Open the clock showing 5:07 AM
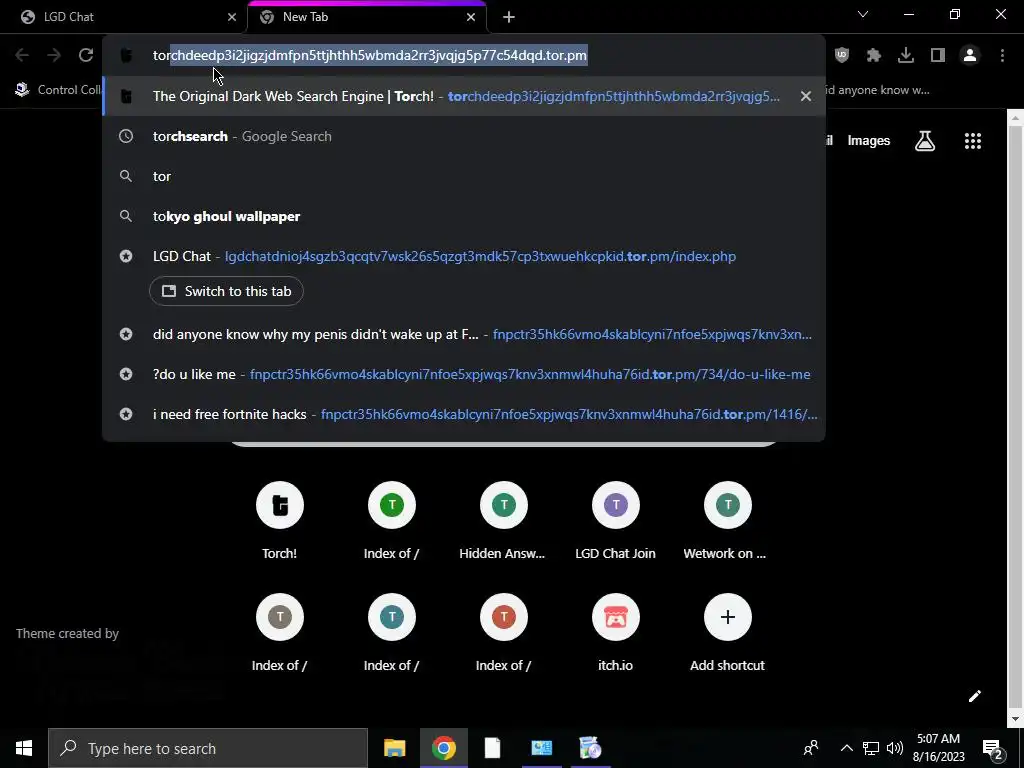The image size is (1024, 768). (938, 748)
